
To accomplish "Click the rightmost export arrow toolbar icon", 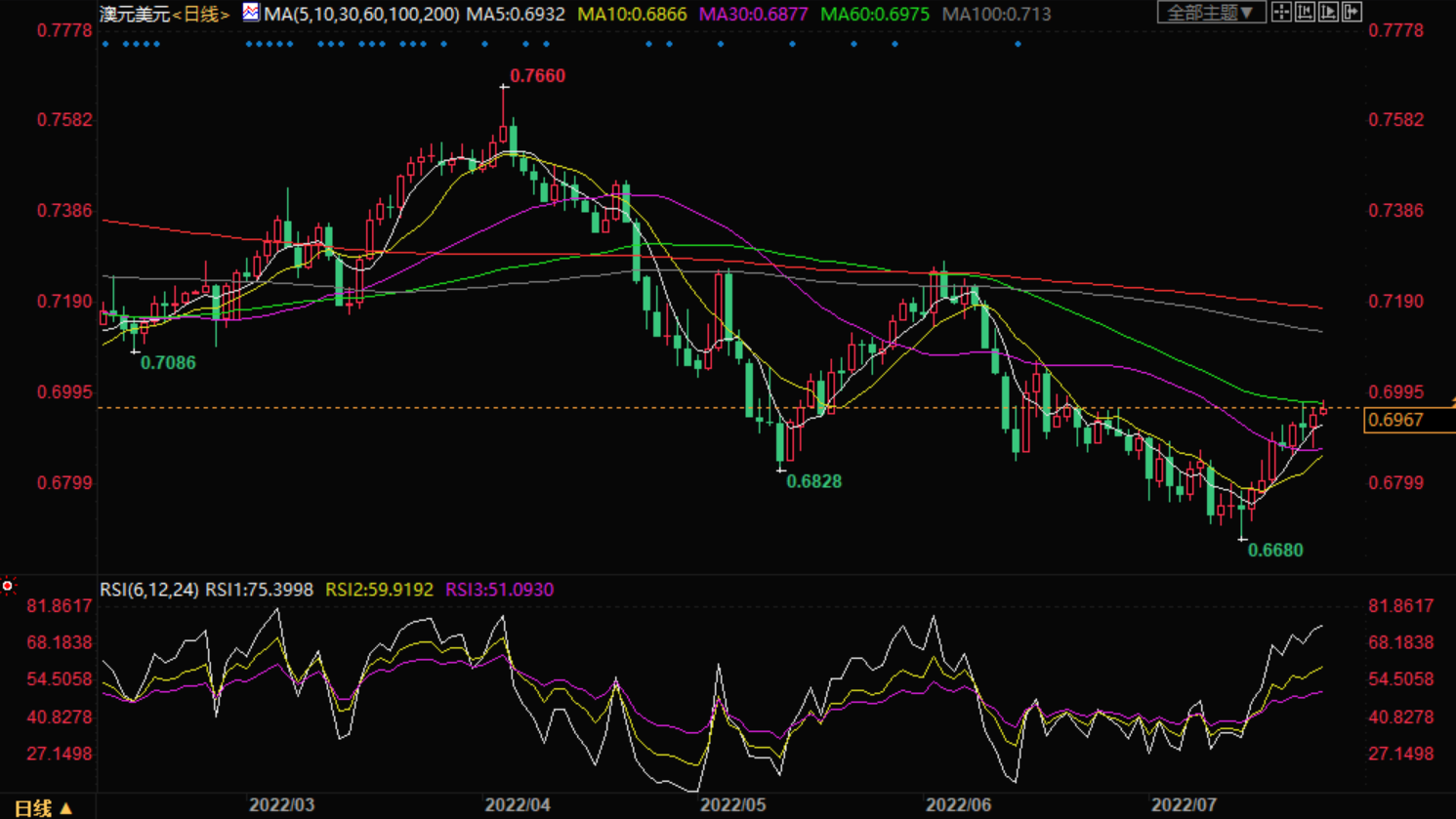I will click(1352, 12).
